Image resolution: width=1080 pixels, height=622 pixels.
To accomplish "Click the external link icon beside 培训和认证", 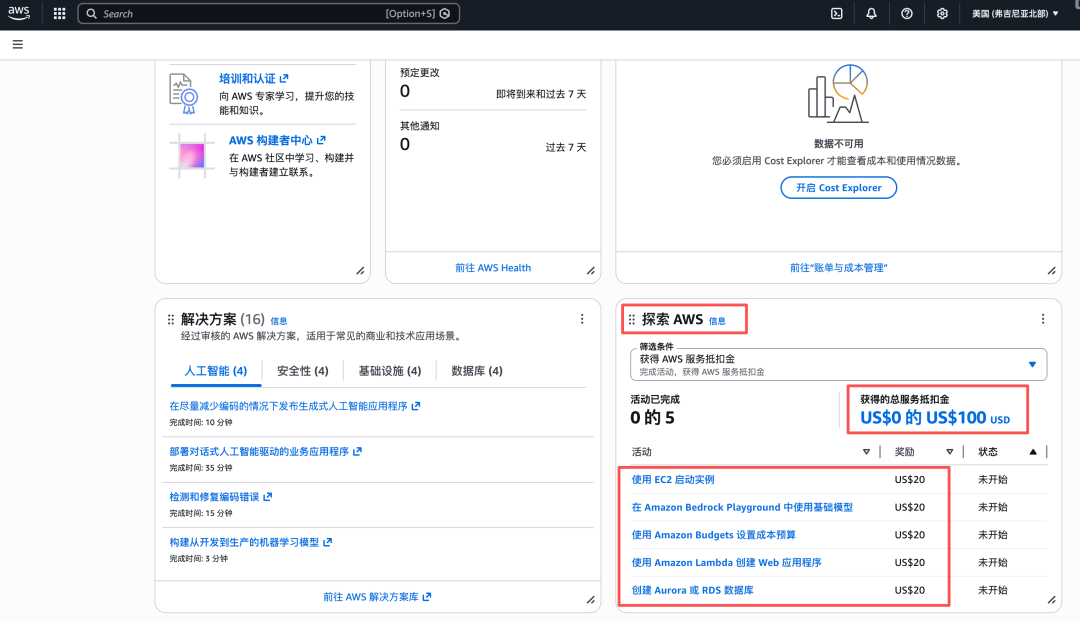I will [284, 79].
